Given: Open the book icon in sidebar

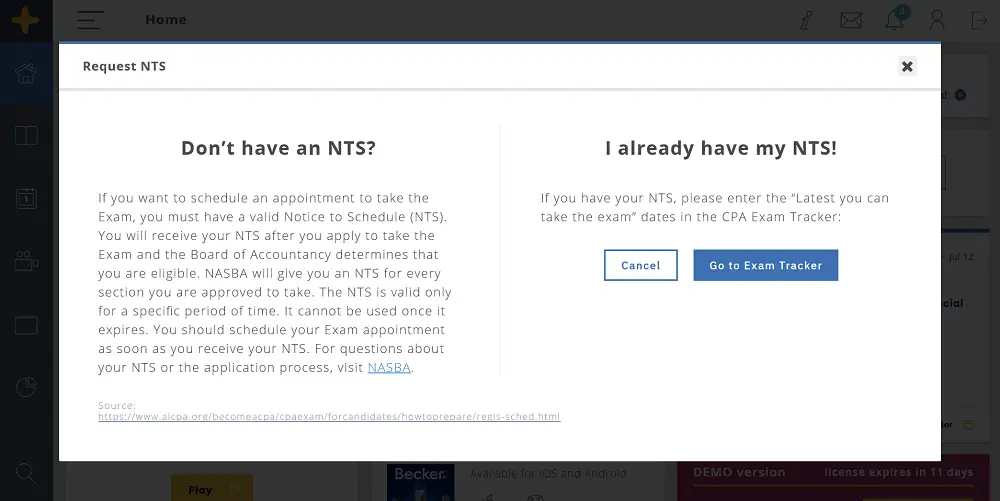Looking at the screenshot, I should click(x=26, y=136).
